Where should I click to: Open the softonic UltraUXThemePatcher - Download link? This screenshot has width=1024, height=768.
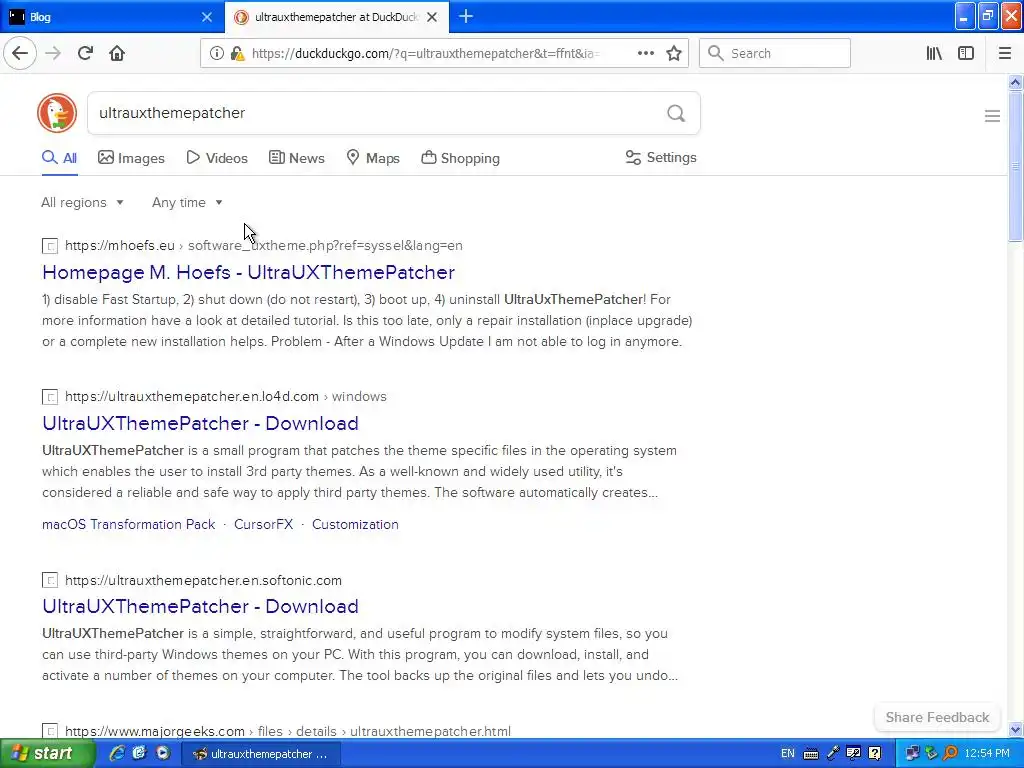pos(200,606)
